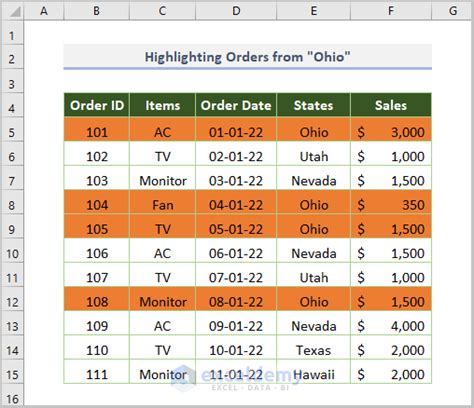Screen dimensions: 474x408
Task: Click the "Ohio" cell in row 5
Action: [x=314, y=129]
